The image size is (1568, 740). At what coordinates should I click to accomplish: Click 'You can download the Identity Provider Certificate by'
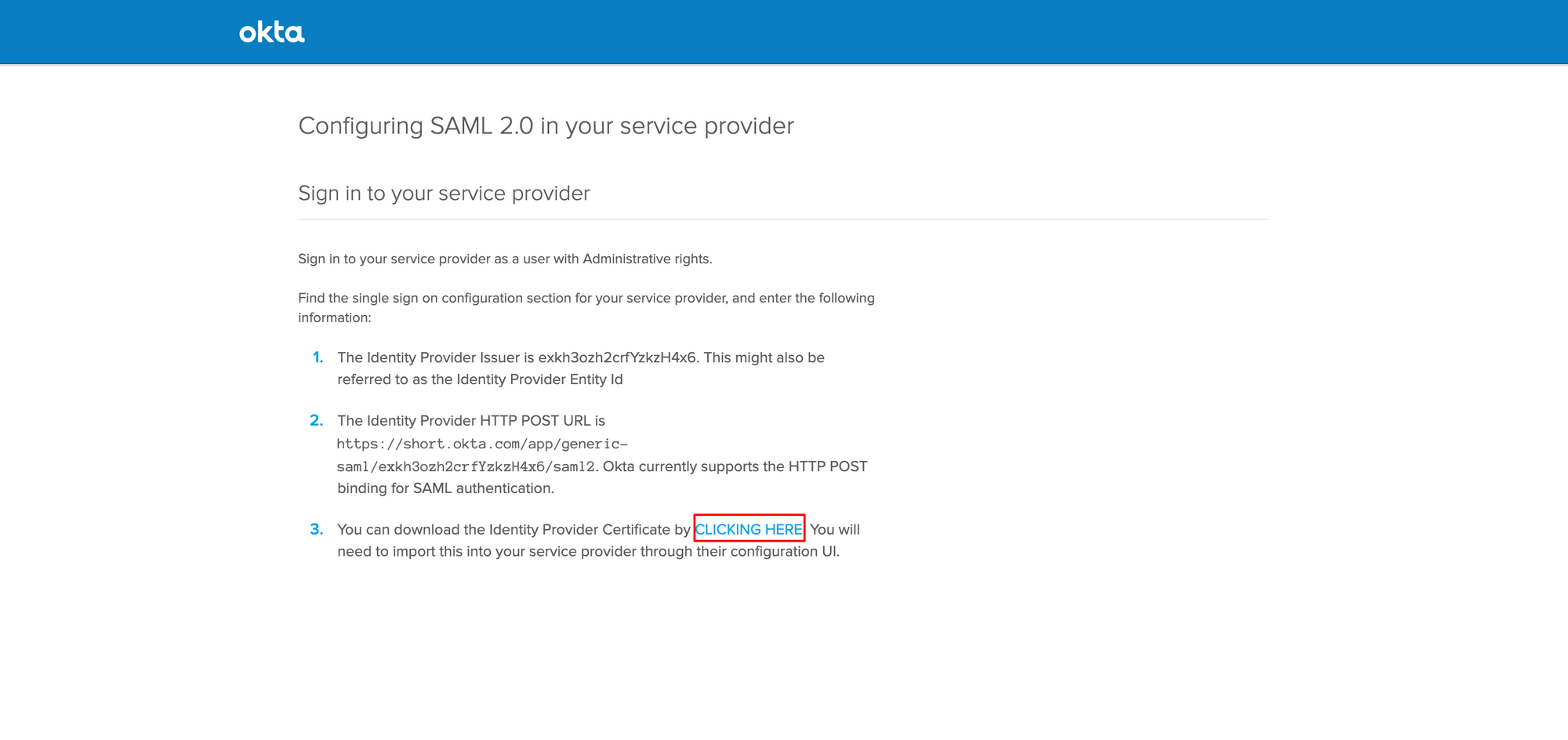[x=514, y=530]
